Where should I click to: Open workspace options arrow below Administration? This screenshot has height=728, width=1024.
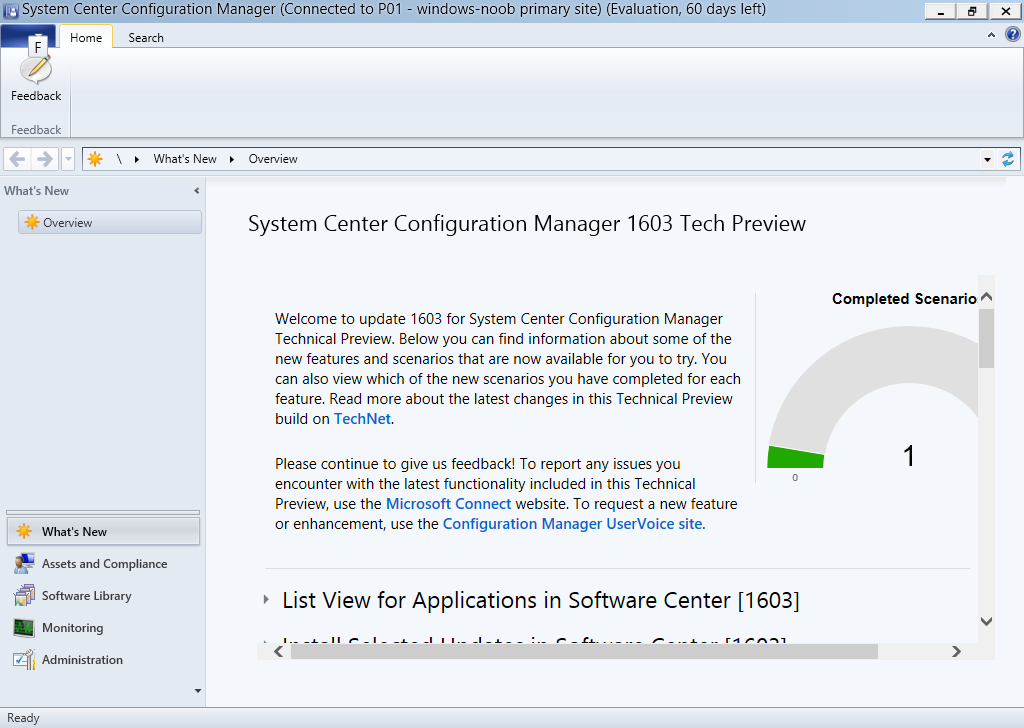tap(198, 691)
